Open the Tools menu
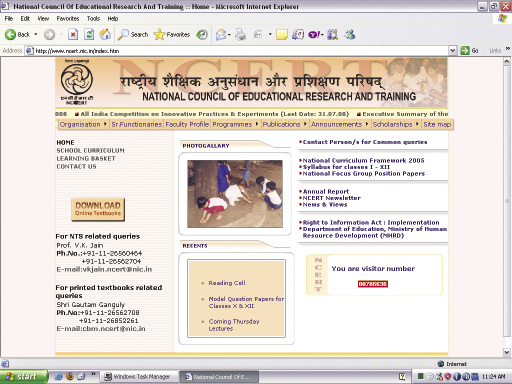The height and width of the screenshot is (384, 512). click(93, 19)
